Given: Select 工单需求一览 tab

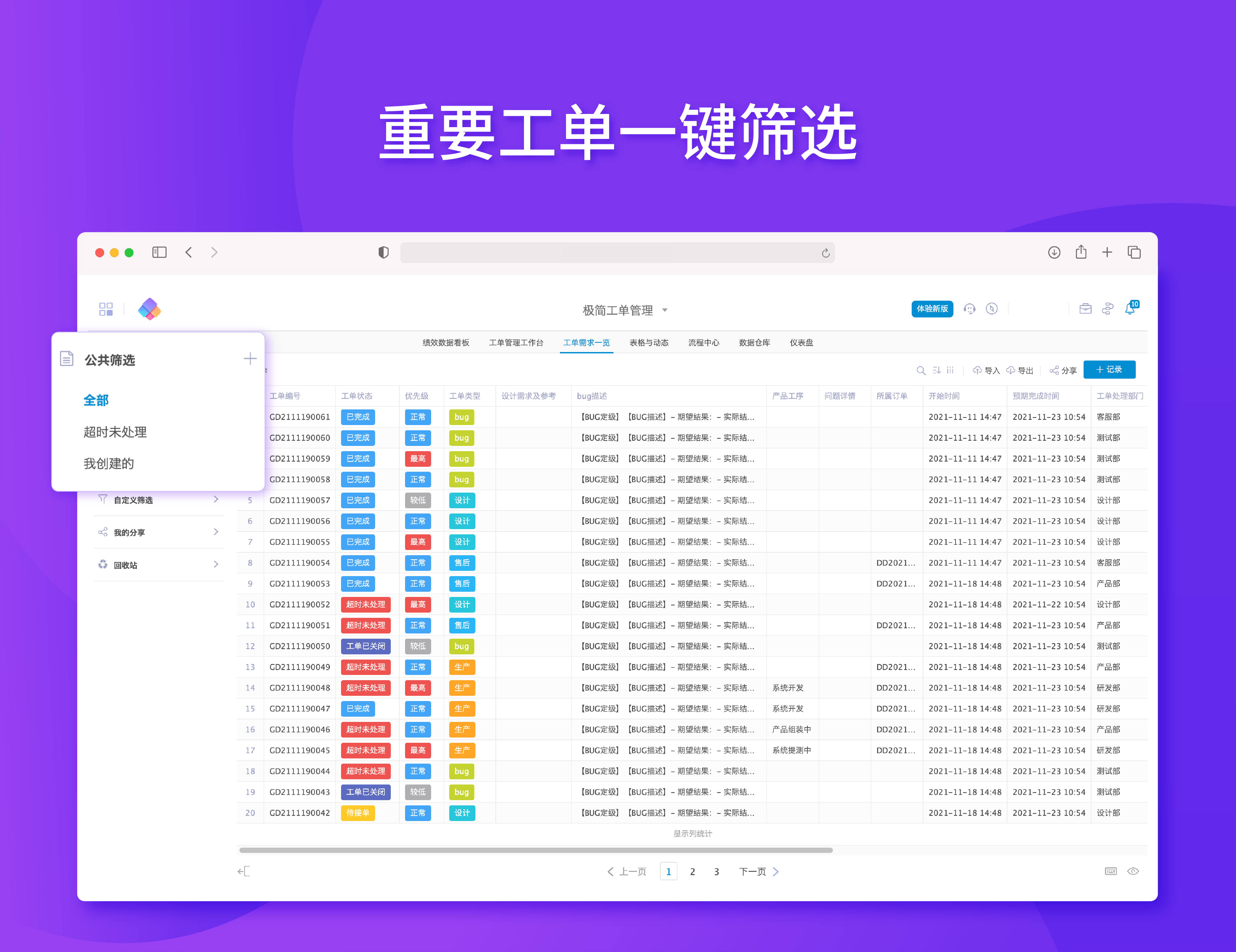Looking at the screenshot, I should coord(586,342).
